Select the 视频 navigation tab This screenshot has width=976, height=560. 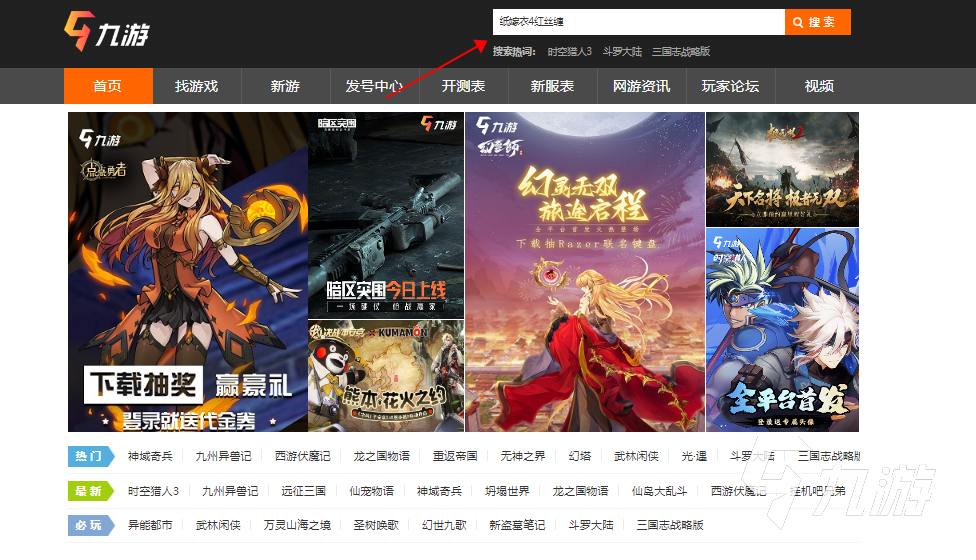tap(819, 86)
